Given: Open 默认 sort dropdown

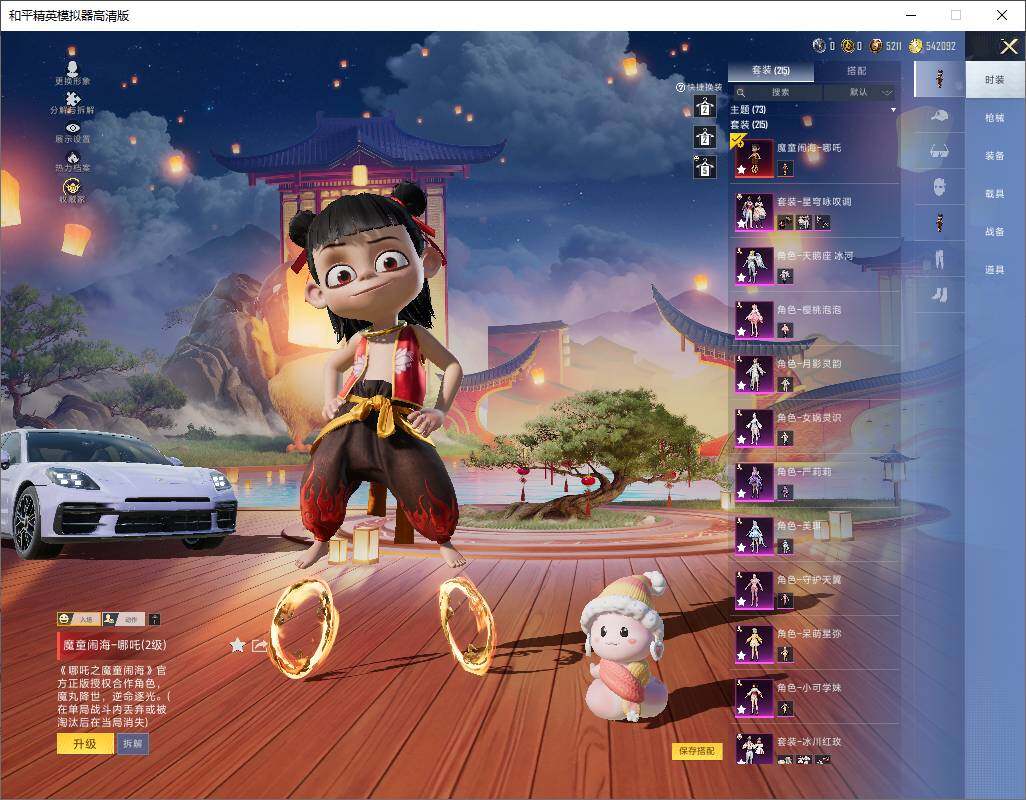Looking at the screenshot, I should pyautogui.click(x=861, y=92).
